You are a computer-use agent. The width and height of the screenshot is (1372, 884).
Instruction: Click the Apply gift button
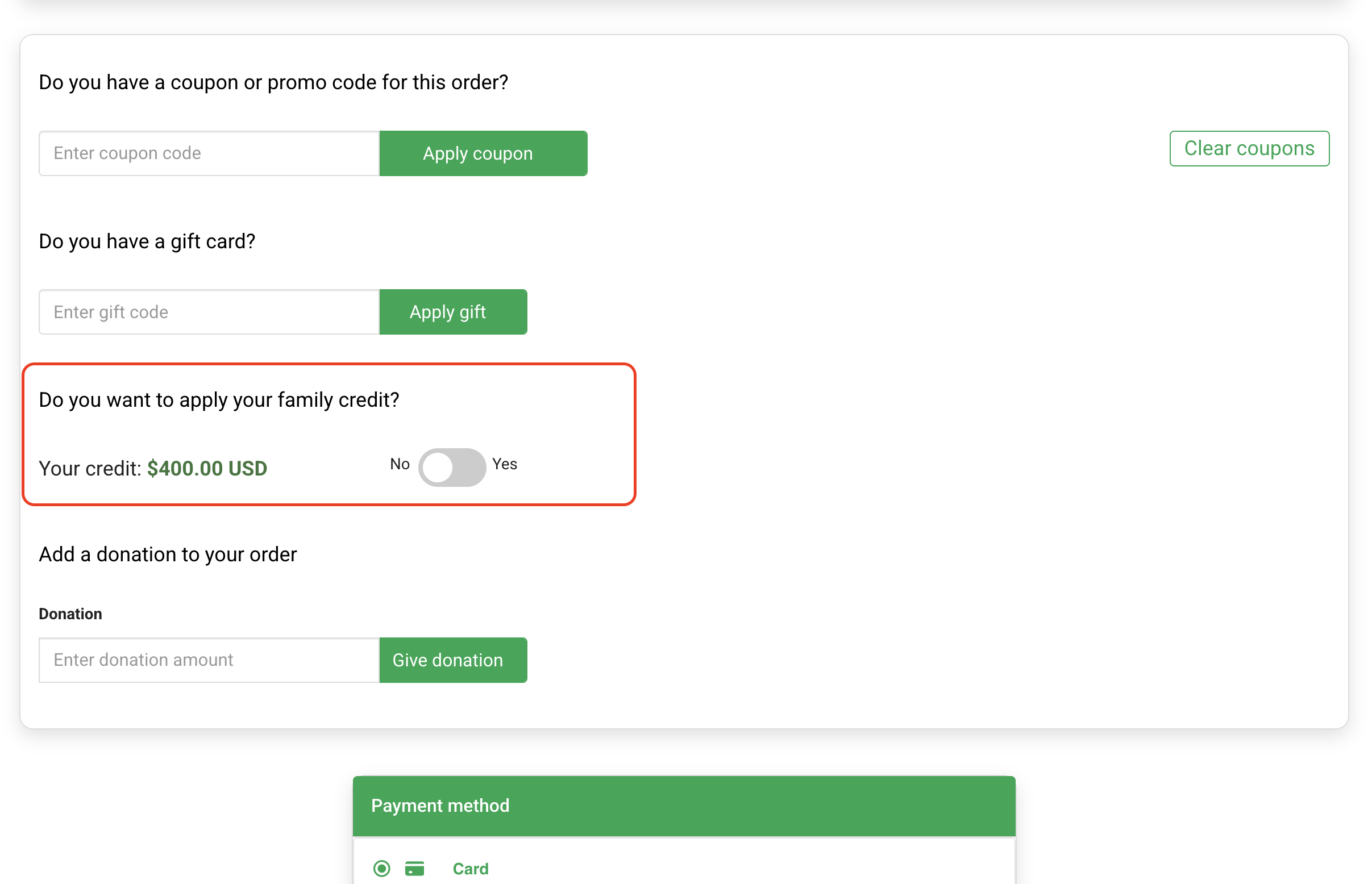(453, 312)
